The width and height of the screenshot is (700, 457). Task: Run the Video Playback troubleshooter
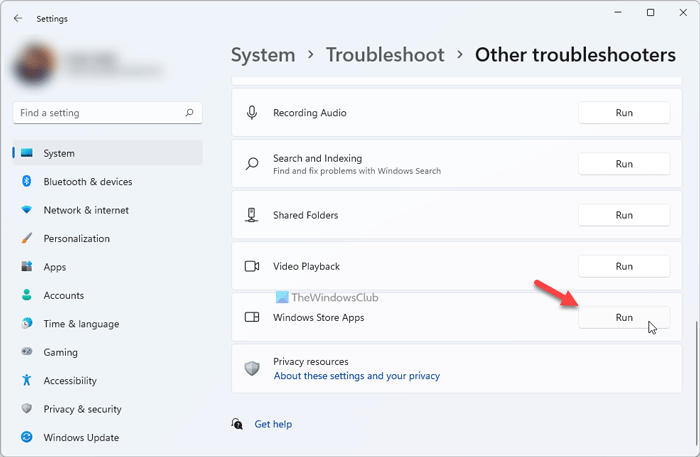click(624, 266)
